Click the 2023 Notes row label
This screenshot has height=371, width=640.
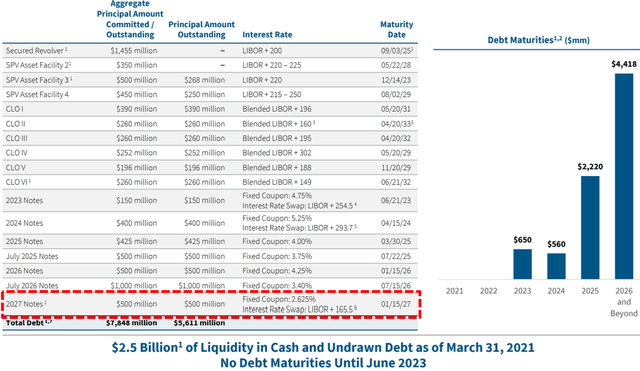[x=24, y=200]
